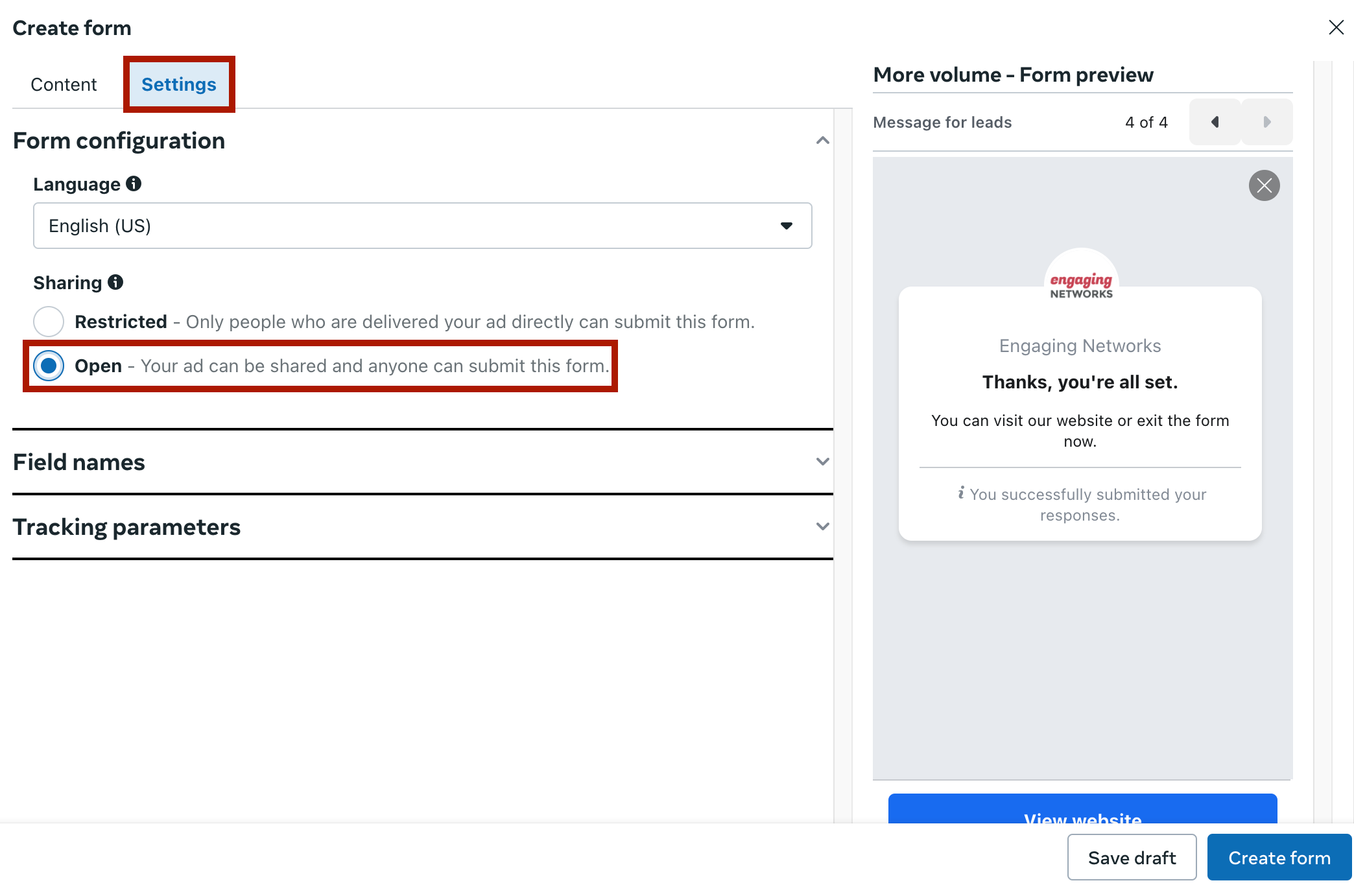Collapse the Form configuration section
The image size is (1354, 896).
point(822,141)
